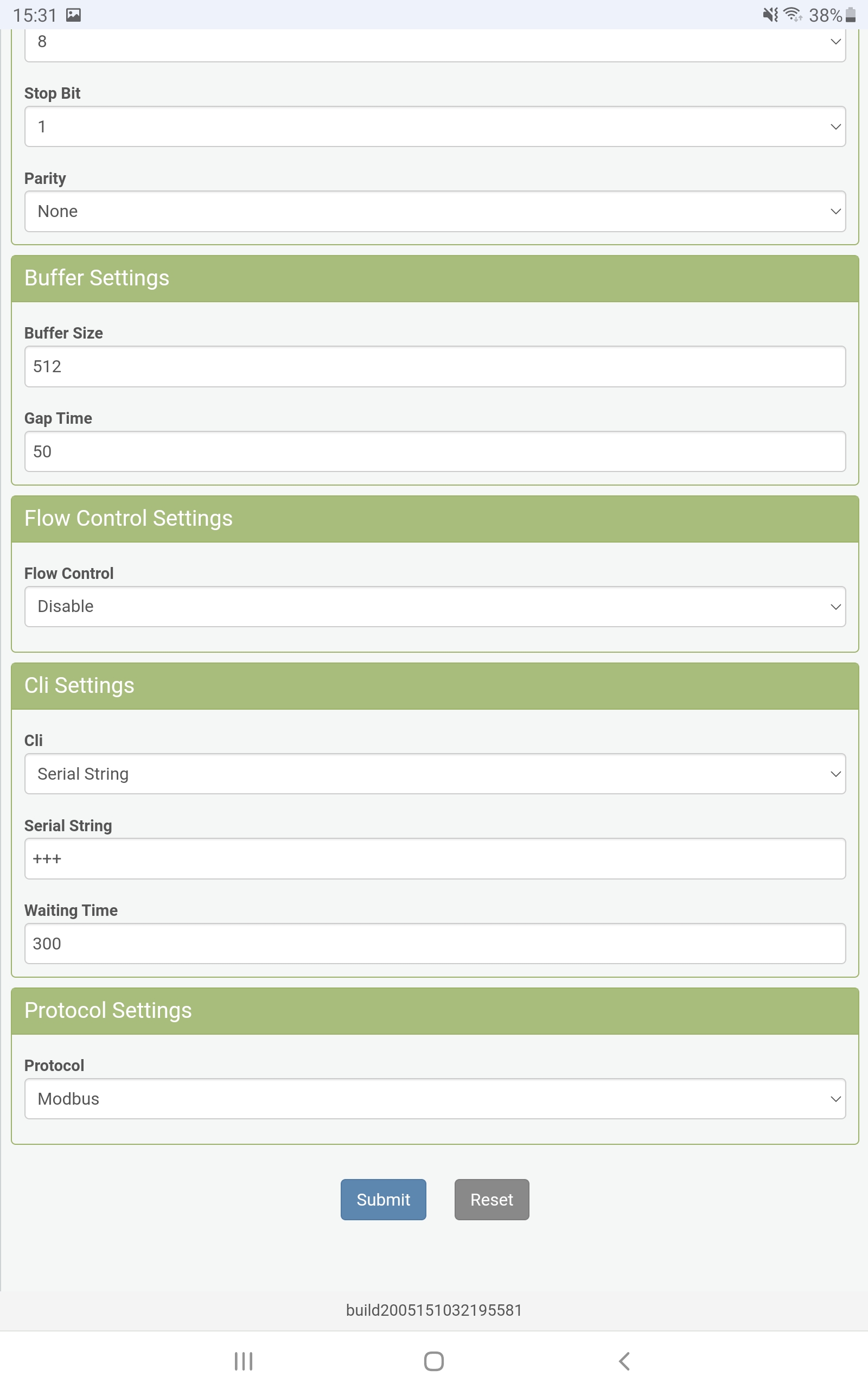Tap the Android back navigation icon
868x1389 pixels.
click(x=624, y=1361)
